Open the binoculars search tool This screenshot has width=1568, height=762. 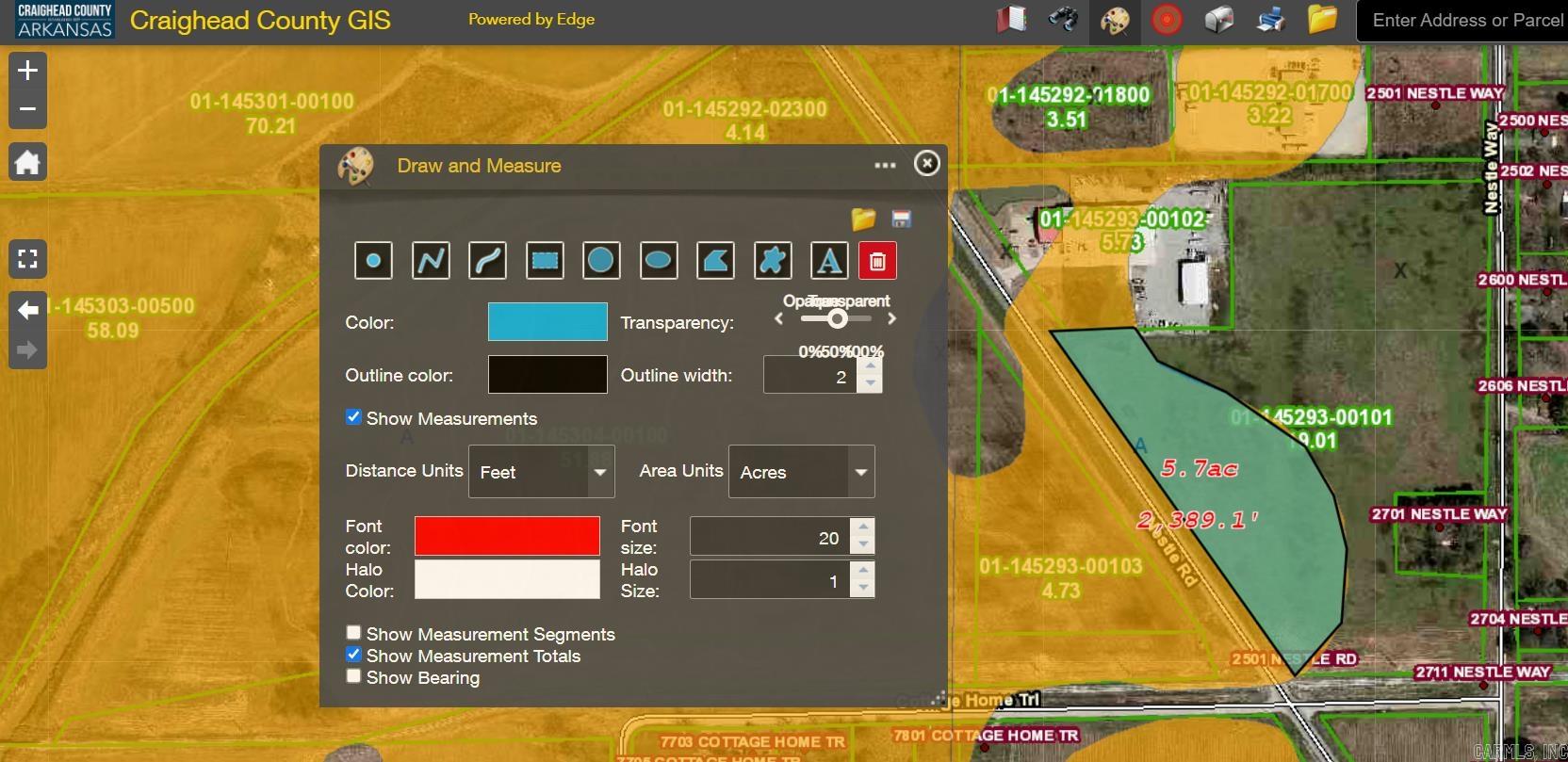pos(1063,20)
